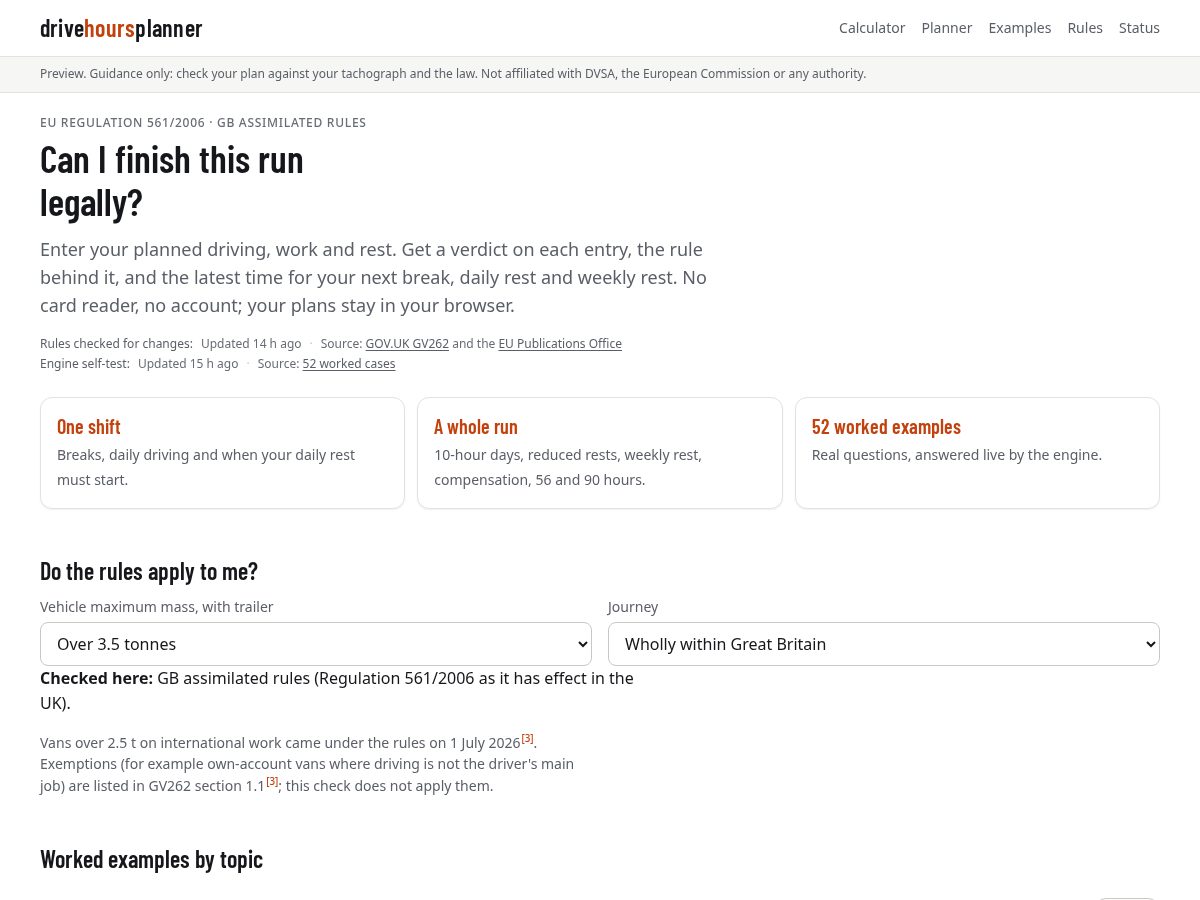Expand the Journey dropdown
This screenshot has height=900, width=1200.
tap(884, 644)
